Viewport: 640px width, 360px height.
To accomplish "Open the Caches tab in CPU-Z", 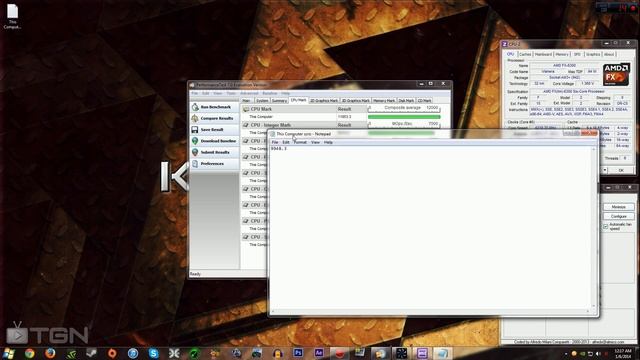I will (x=525, y=54).
